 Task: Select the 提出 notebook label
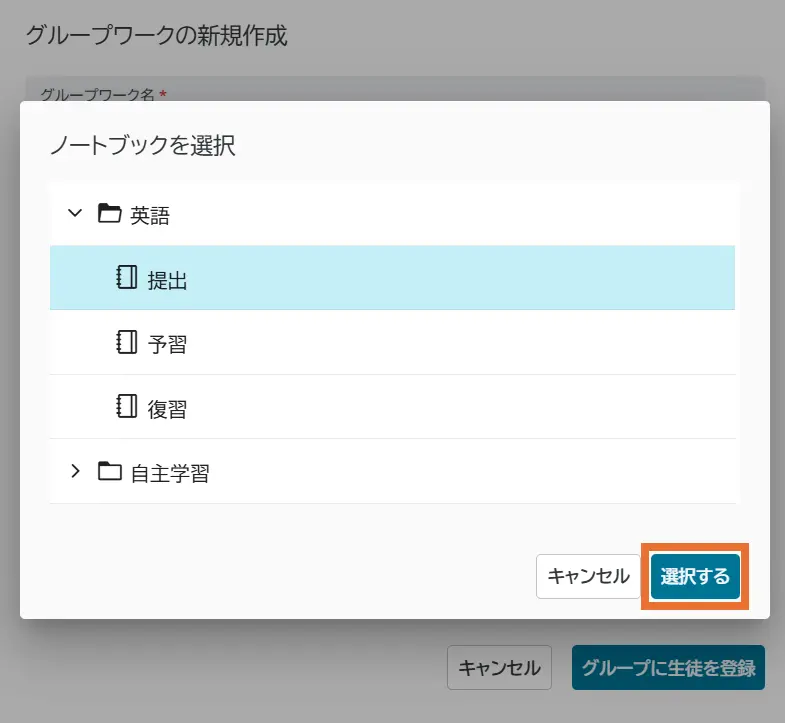(x=167, y=280)
